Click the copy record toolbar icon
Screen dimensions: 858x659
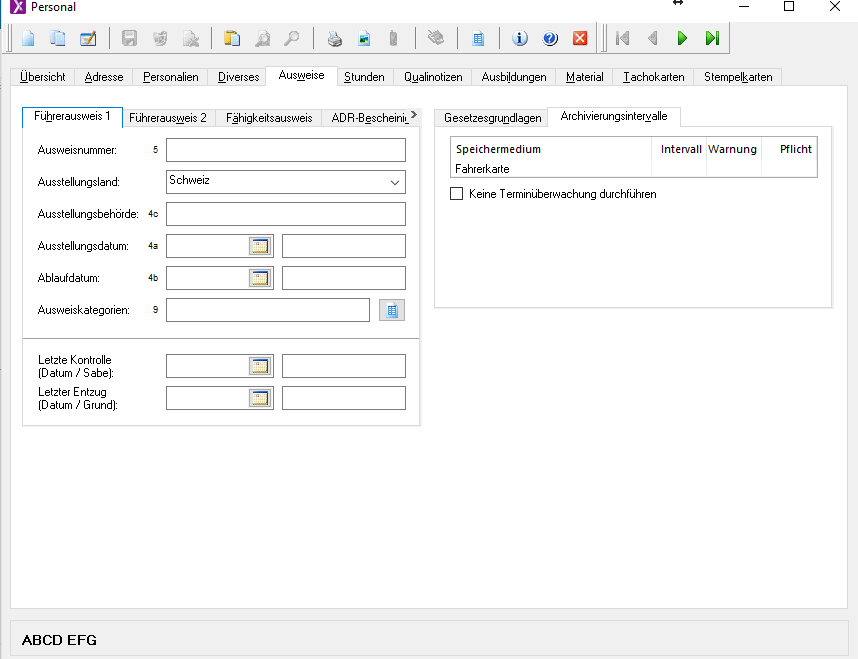tap(58, 39)
